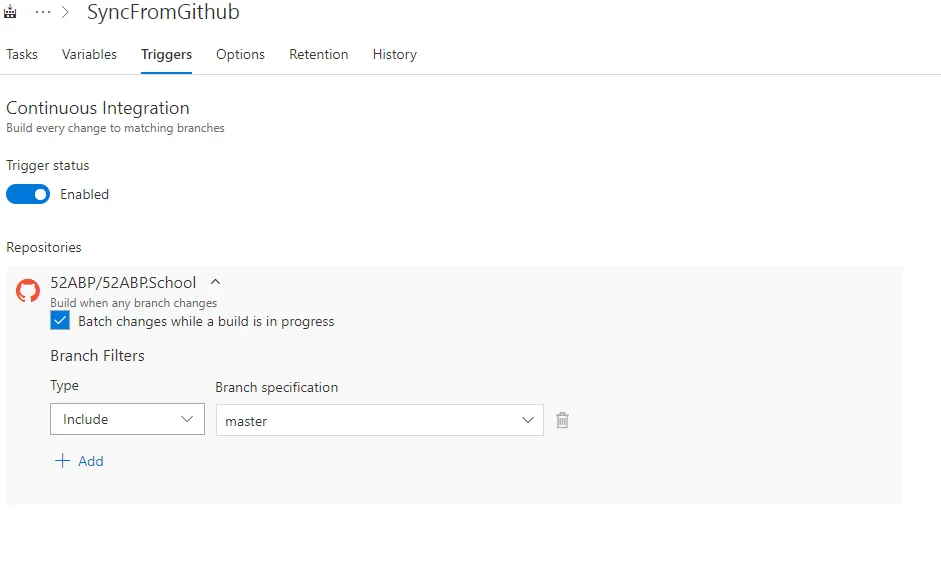Screen dimensions: 941x564
Task: View the History tab
Action: [394, 55]
